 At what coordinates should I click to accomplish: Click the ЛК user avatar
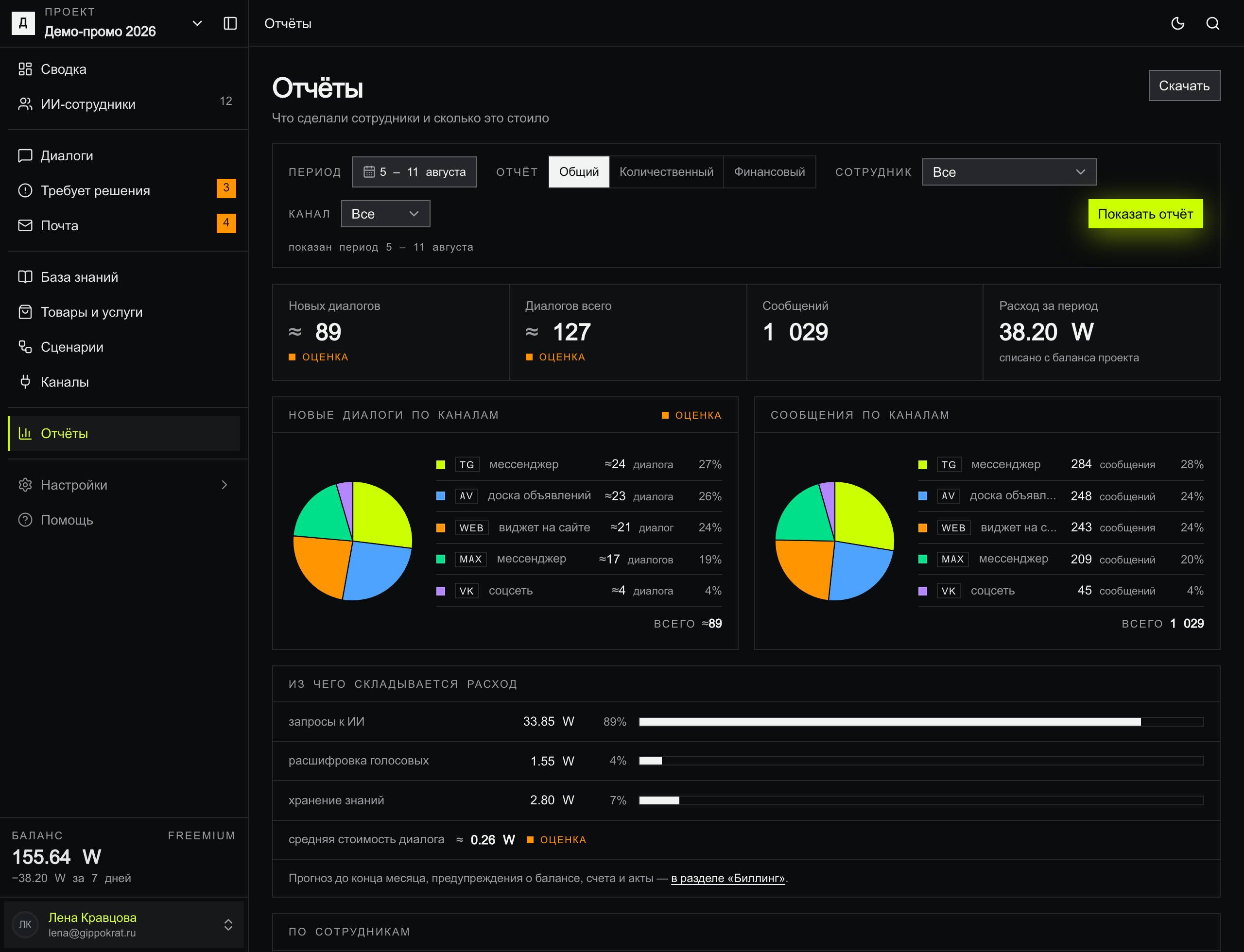(x=26, y=924)
